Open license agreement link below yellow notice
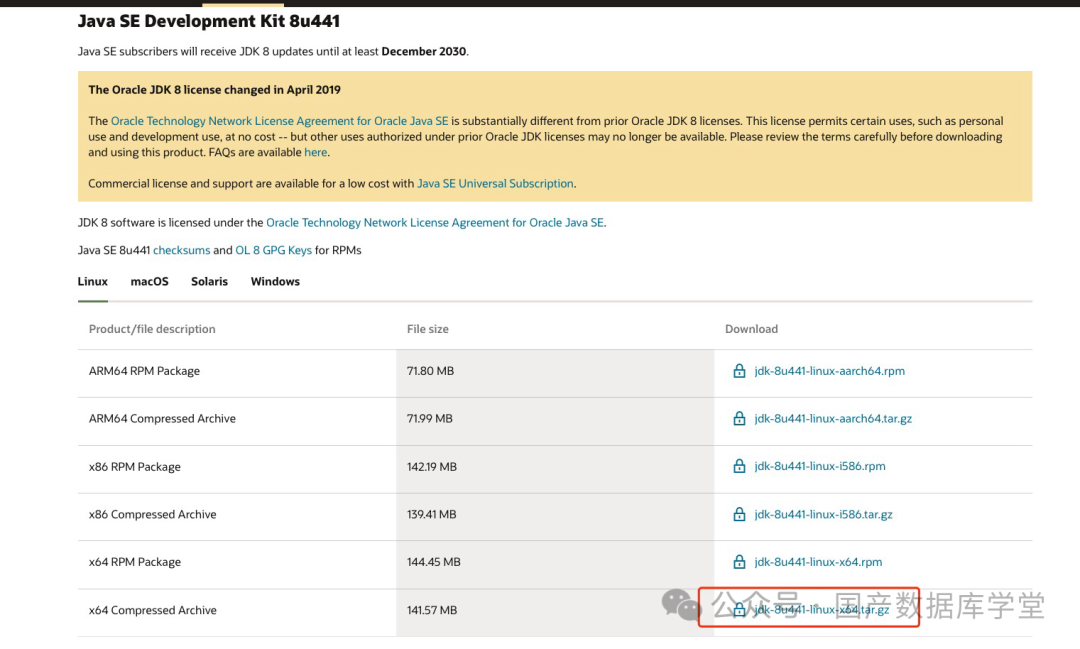1080x649 pixels. (435, 223)
